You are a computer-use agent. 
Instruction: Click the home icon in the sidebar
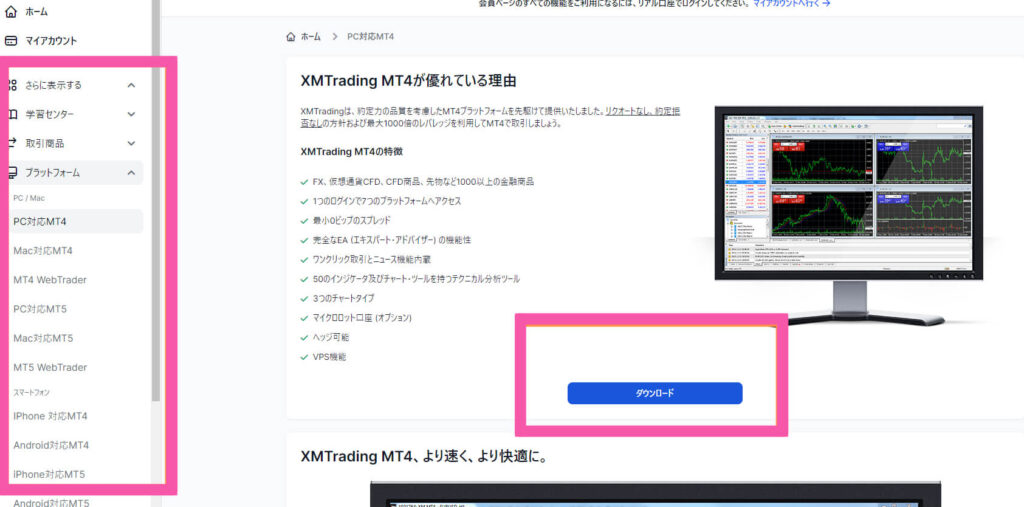point(11,12)
